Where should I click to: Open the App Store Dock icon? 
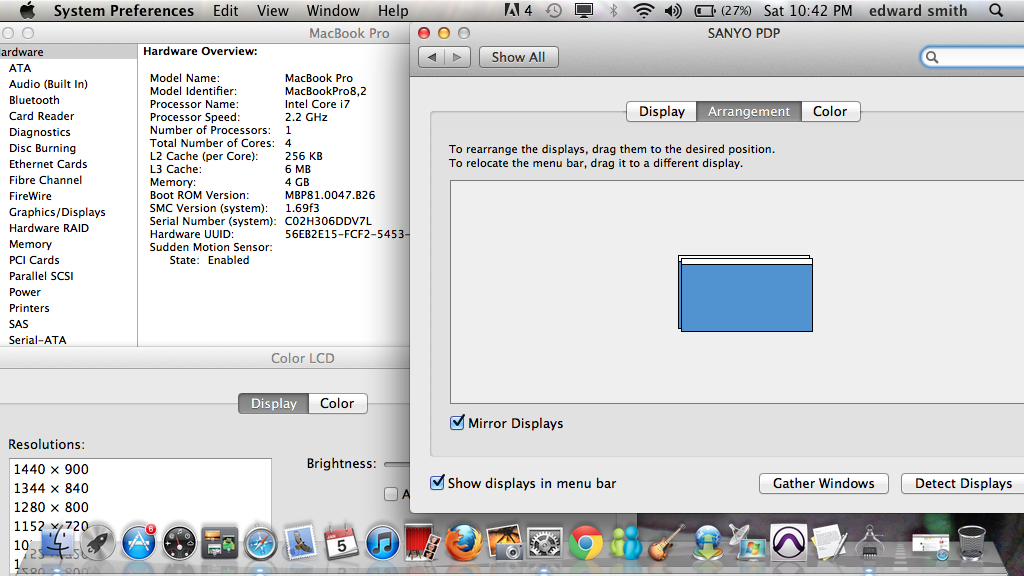pyautogui.click(x=138, y=542)
